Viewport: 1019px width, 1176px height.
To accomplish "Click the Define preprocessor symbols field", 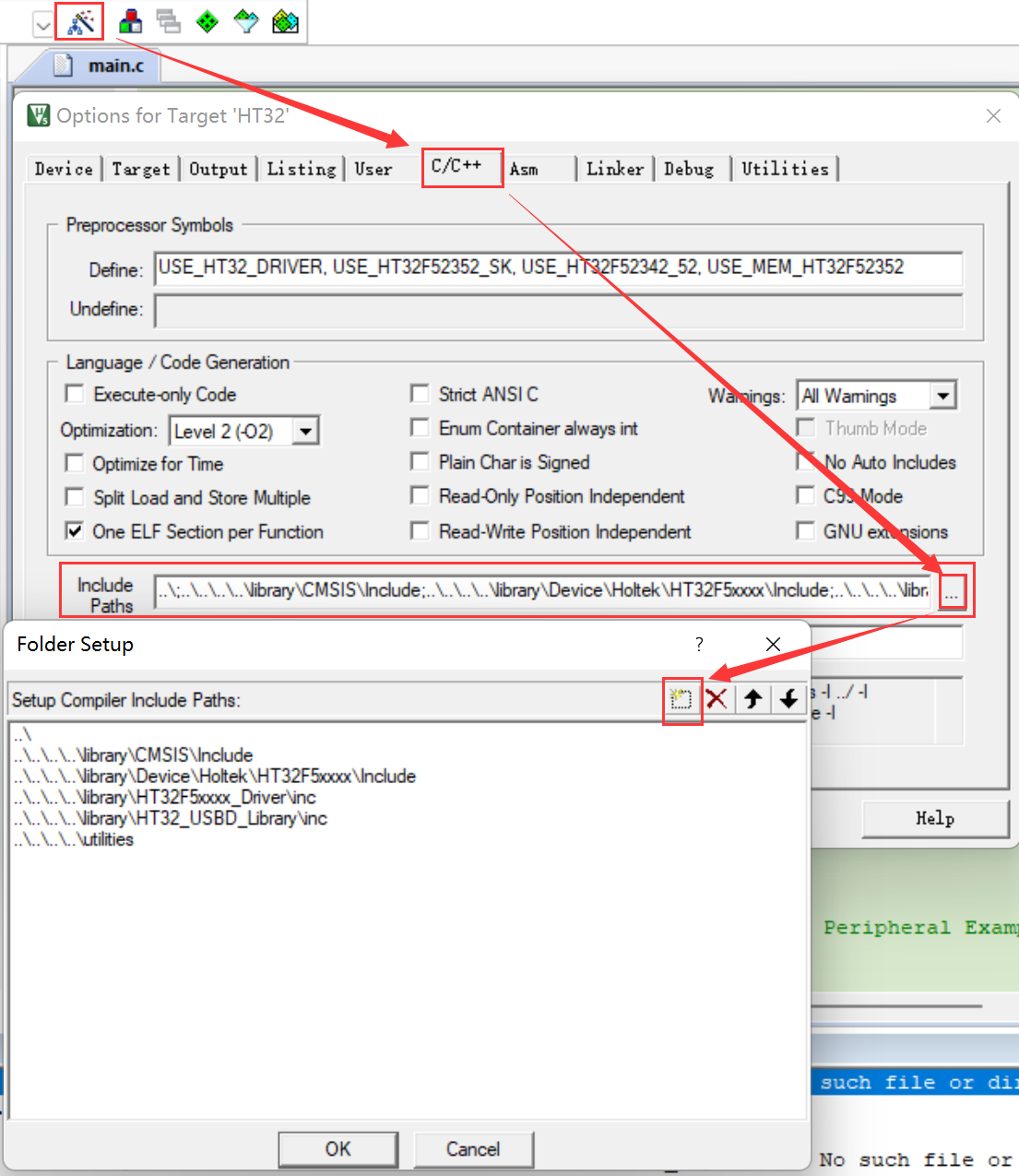I will [558, 267].
